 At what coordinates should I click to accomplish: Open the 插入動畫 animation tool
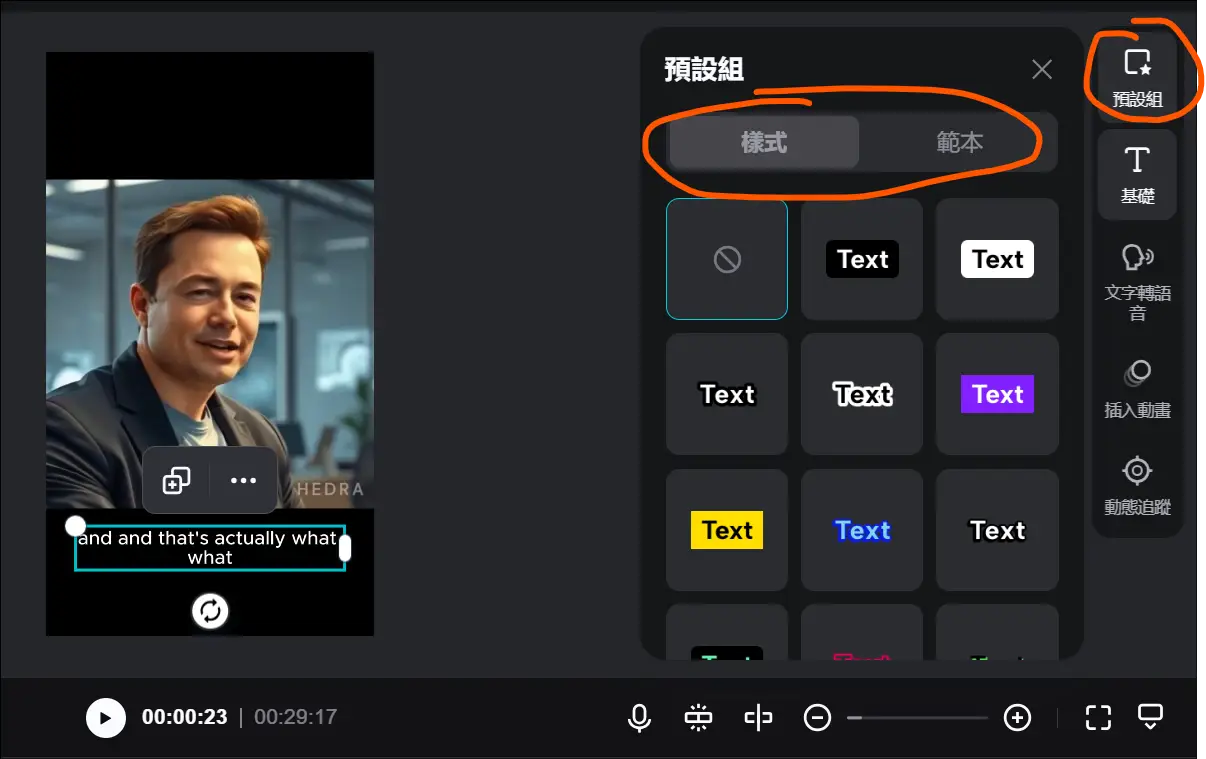click(1137, 388)
